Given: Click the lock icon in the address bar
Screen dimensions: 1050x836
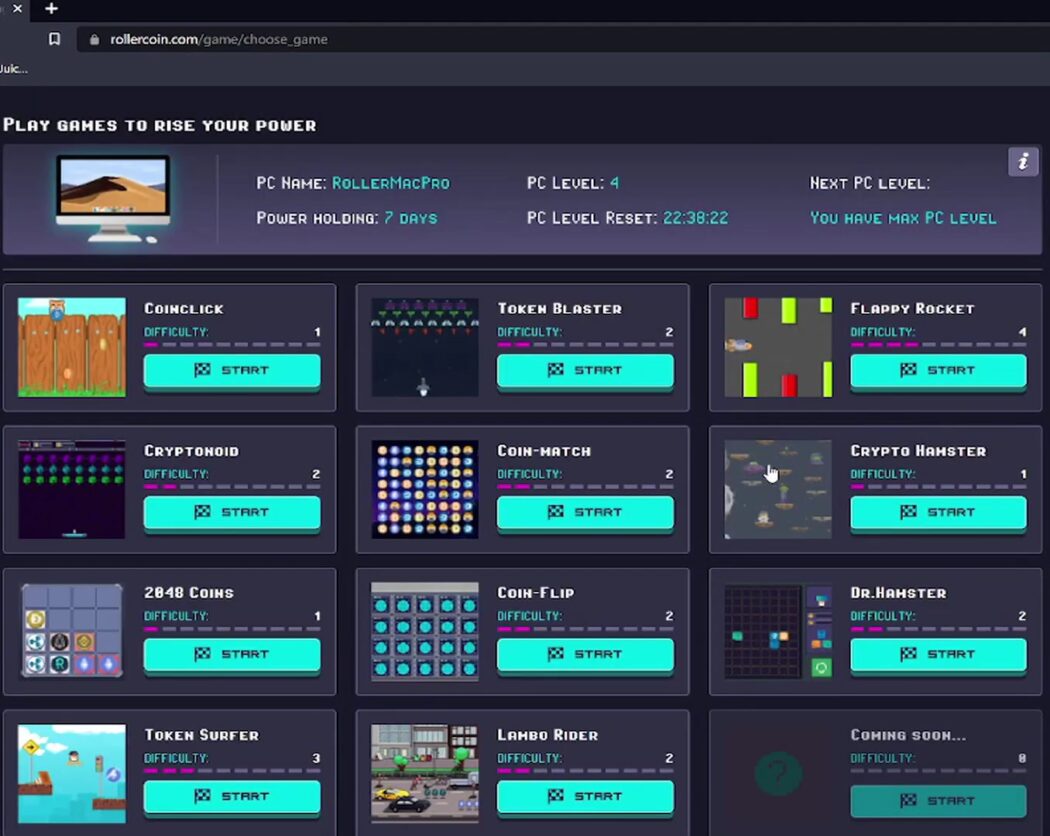Looking at the screenshot, I should [94, 40].
